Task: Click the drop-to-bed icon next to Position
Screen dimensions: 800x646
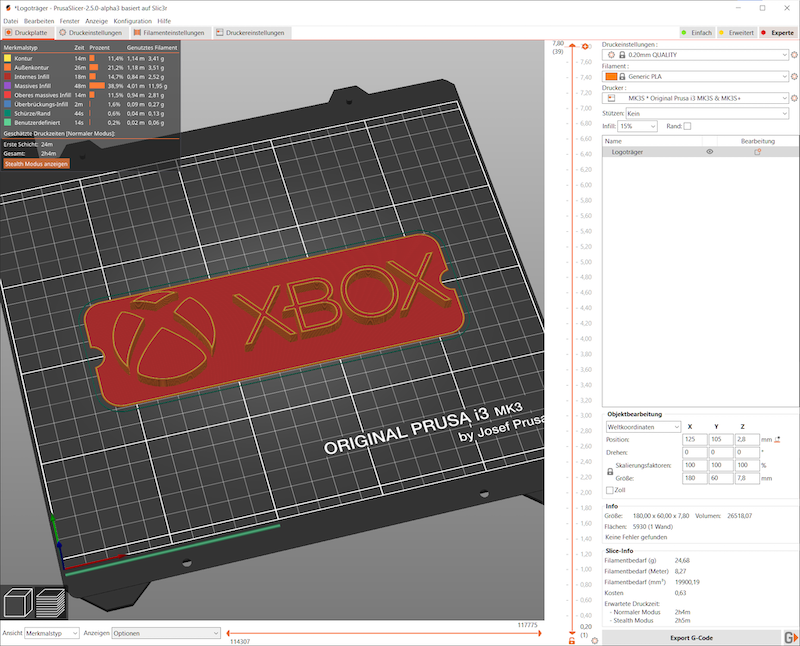Action: (778, 438)
